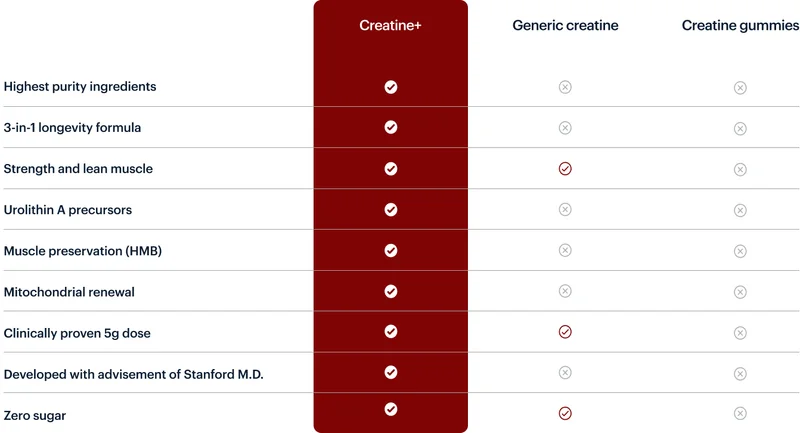Click the Developed with advisement of Stanford M.D. label
800x433 pixels.
click(x=134, y=374)
